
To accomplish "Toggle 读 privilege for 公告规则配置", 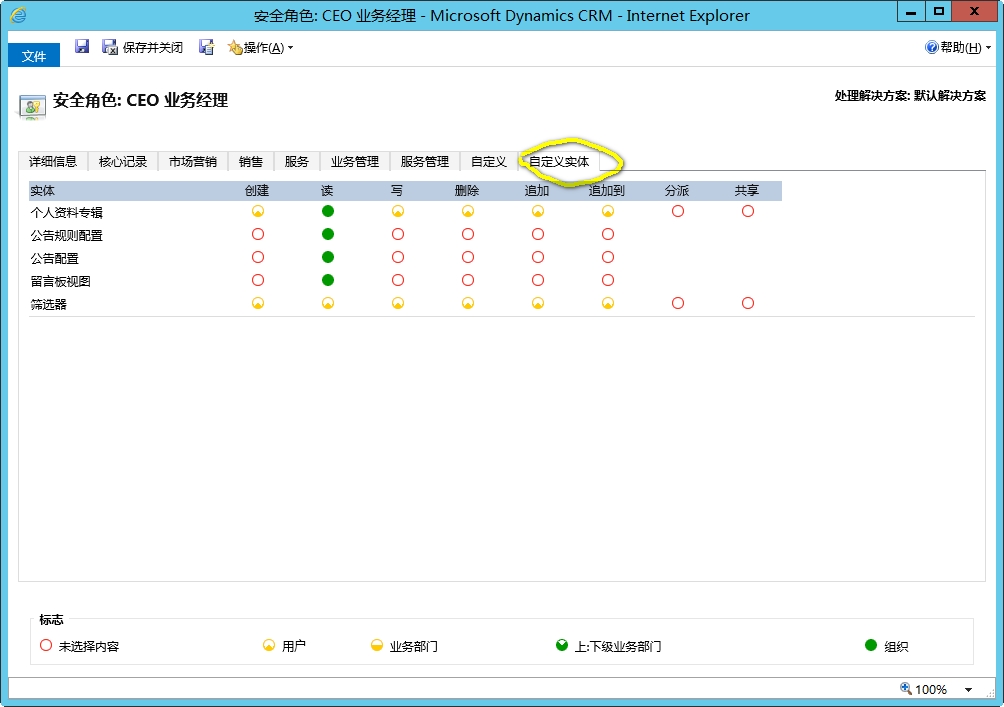I will point(328,234).
